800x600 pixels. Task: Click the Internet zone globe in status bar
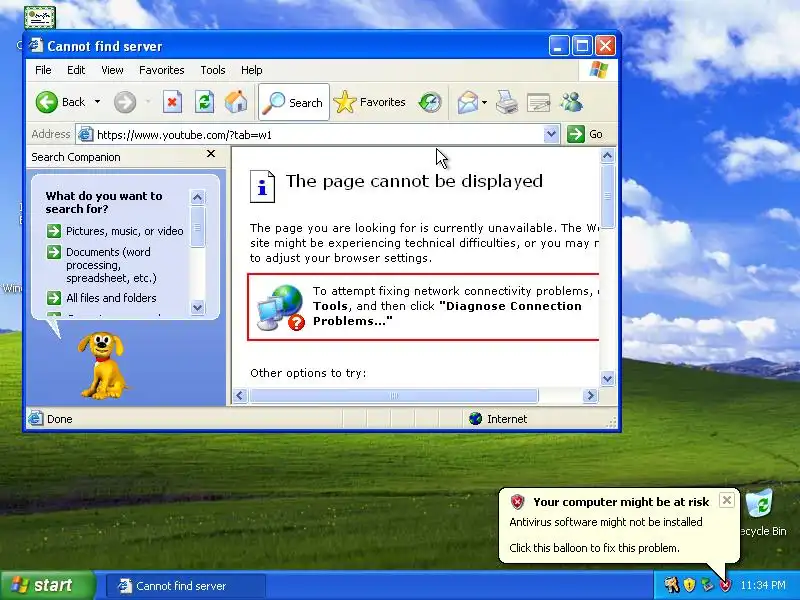click(476, 419)
